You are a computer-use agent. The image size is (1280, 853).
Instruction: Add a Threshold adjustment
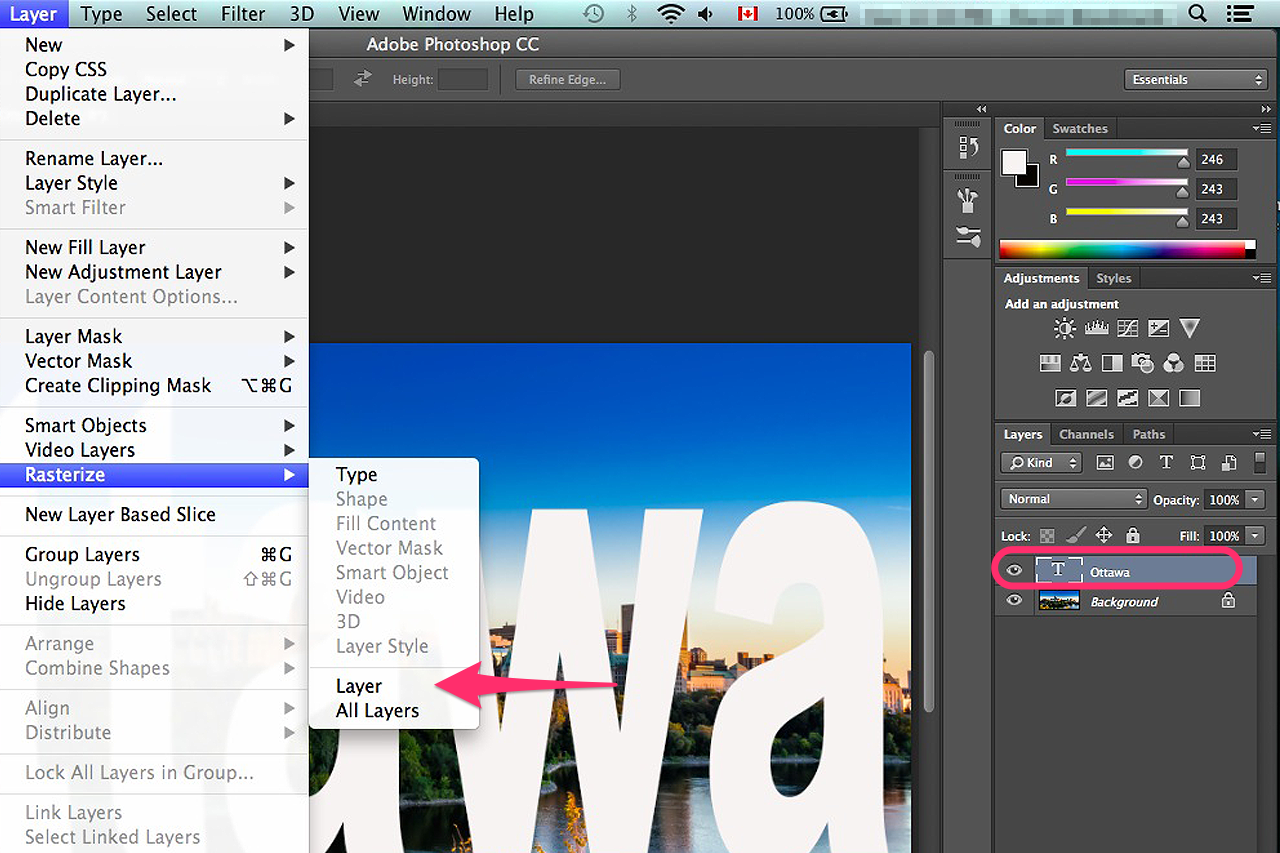[1128, 398]
